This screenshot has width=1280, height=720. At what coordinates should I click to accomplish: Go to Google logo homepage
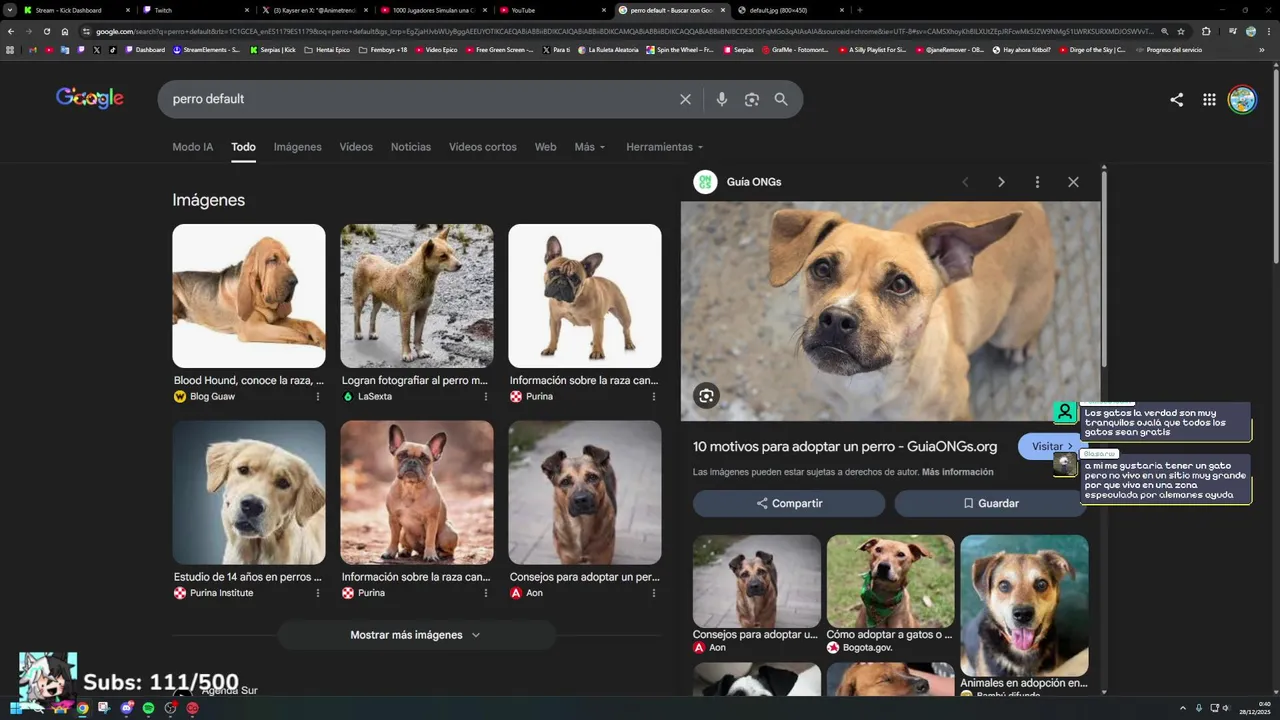pyautogui.click(x=90, y=98)
